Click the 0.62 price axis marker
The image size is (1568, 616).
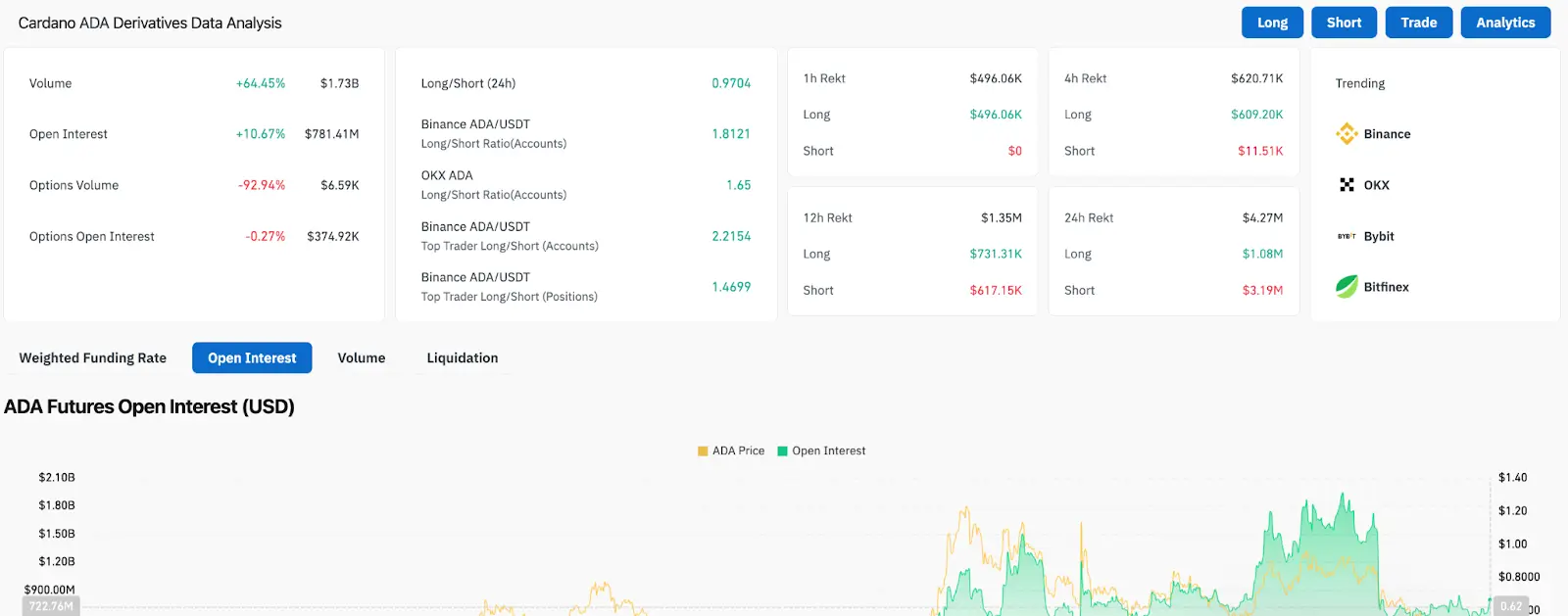click(x=1510, y=606)
